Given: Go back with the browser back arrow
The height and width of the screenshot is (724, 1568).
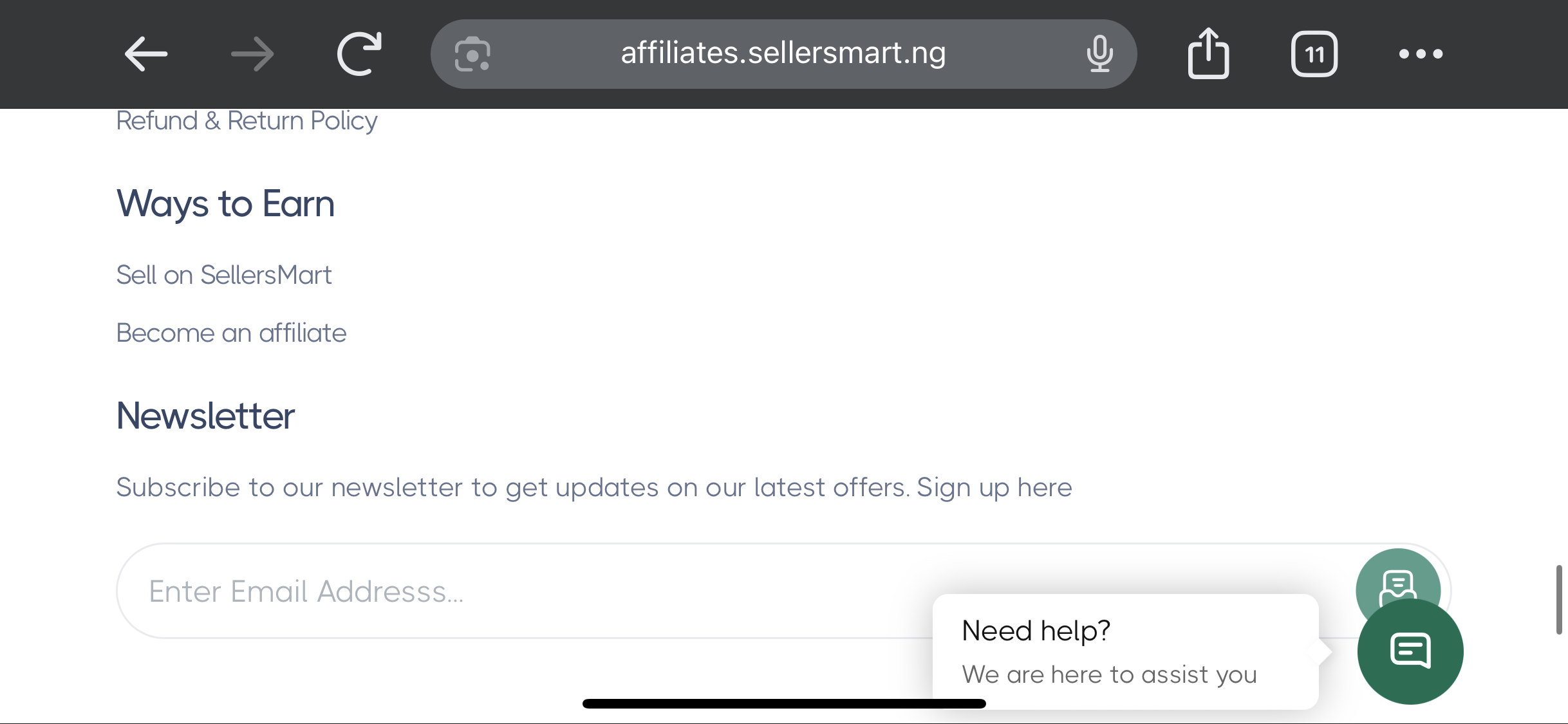Looking at the screenshot, I should tap(146, 53).
